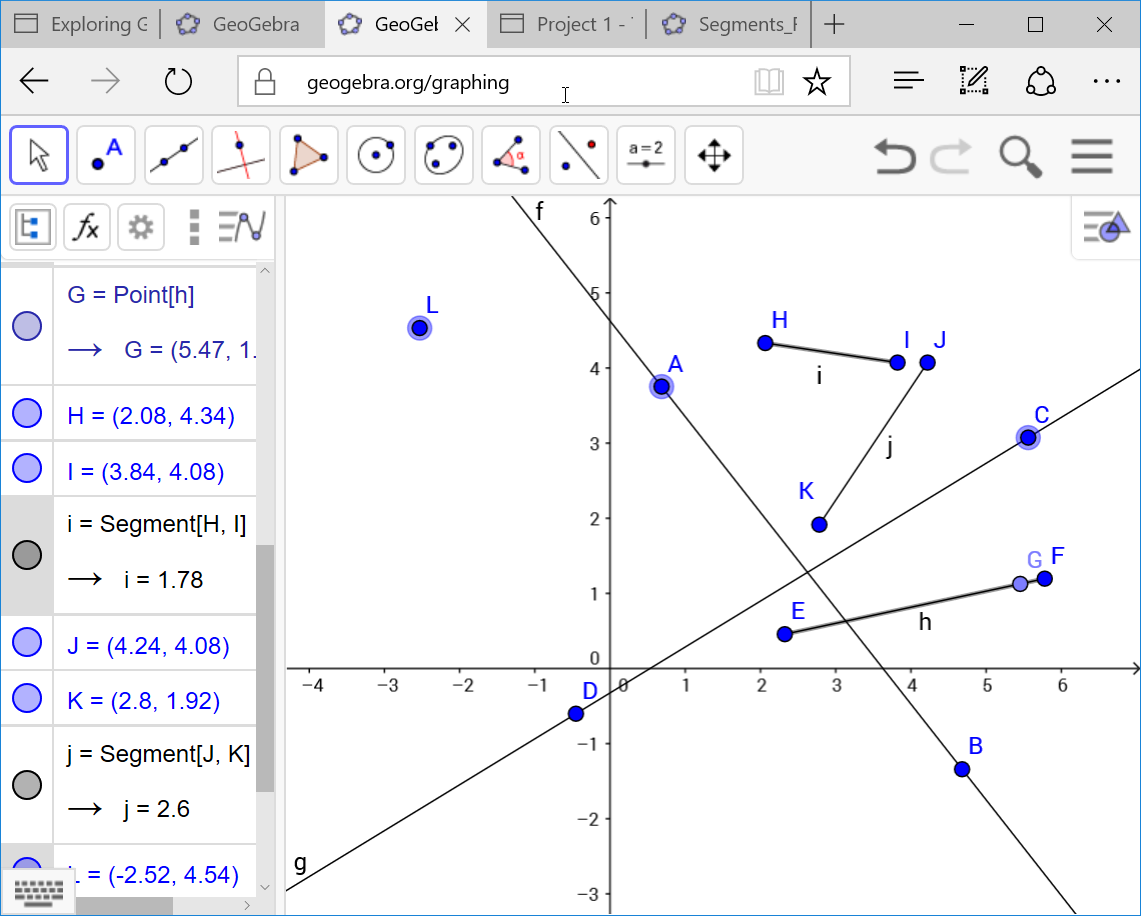The image size is (1141, 916).
Task: Toggle visibility of segment i
Action: [27, 554]
